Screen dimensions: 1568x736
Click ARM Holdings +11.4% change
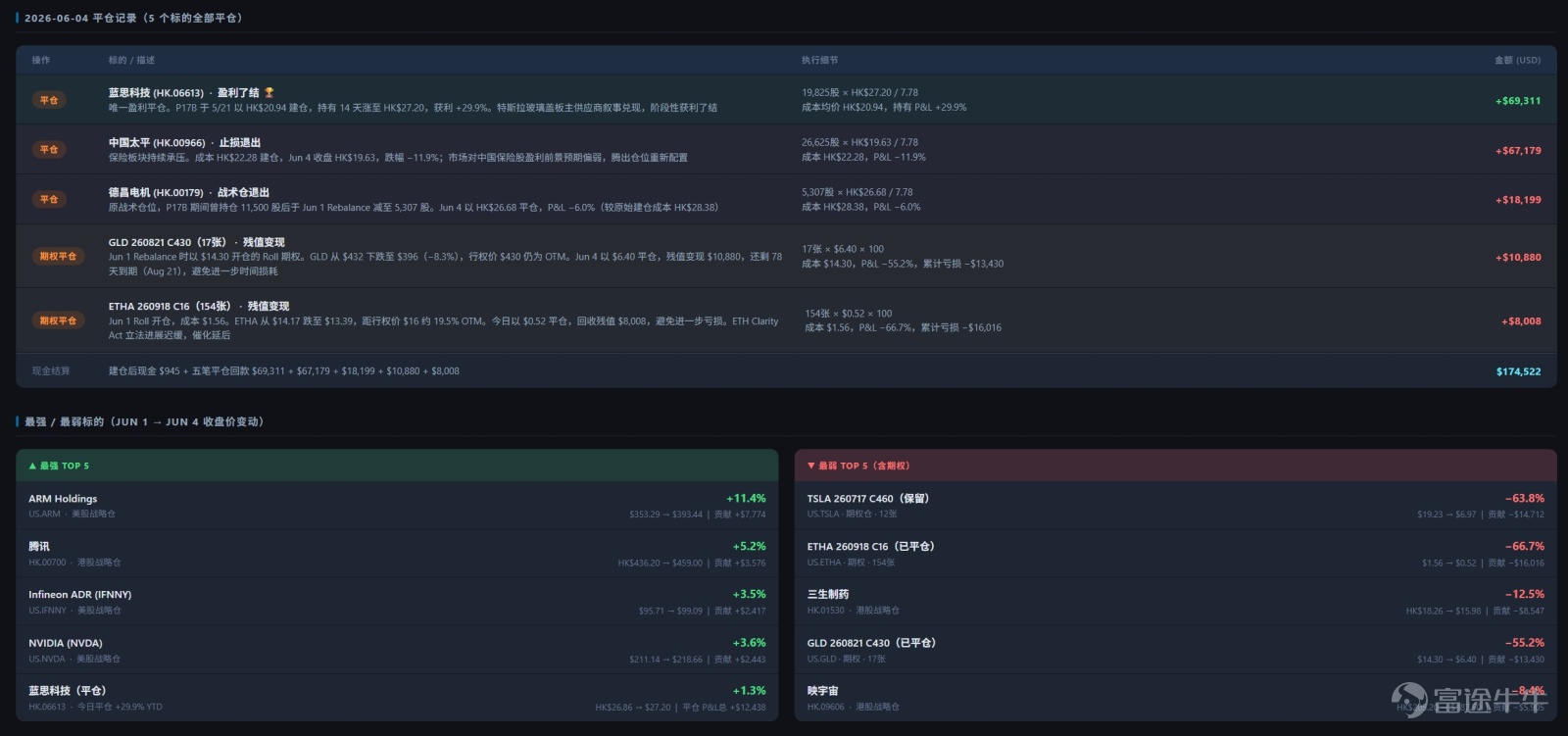coord(746,499)
